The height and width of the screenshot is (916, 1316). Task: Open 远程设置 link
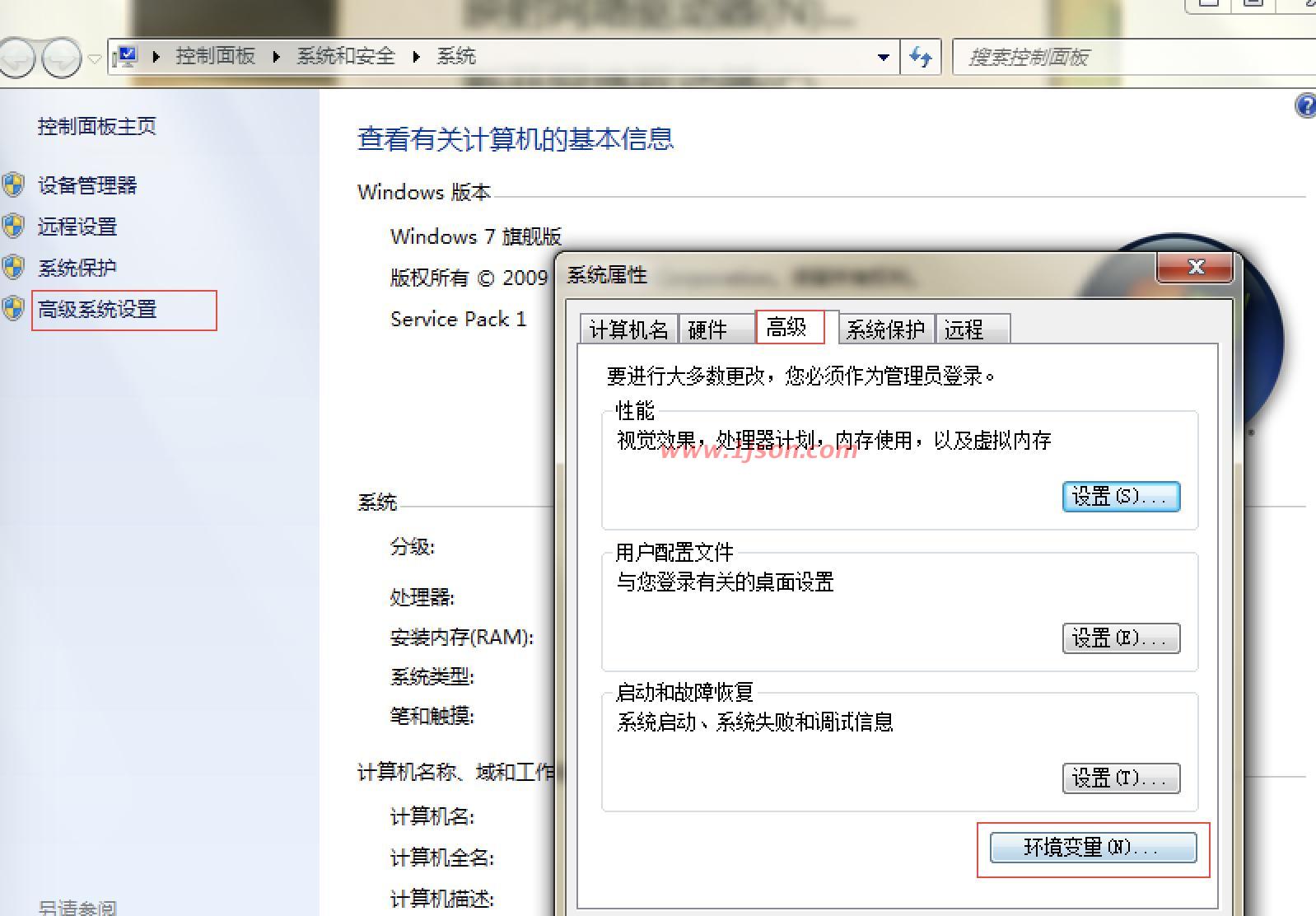click(77, 227)
